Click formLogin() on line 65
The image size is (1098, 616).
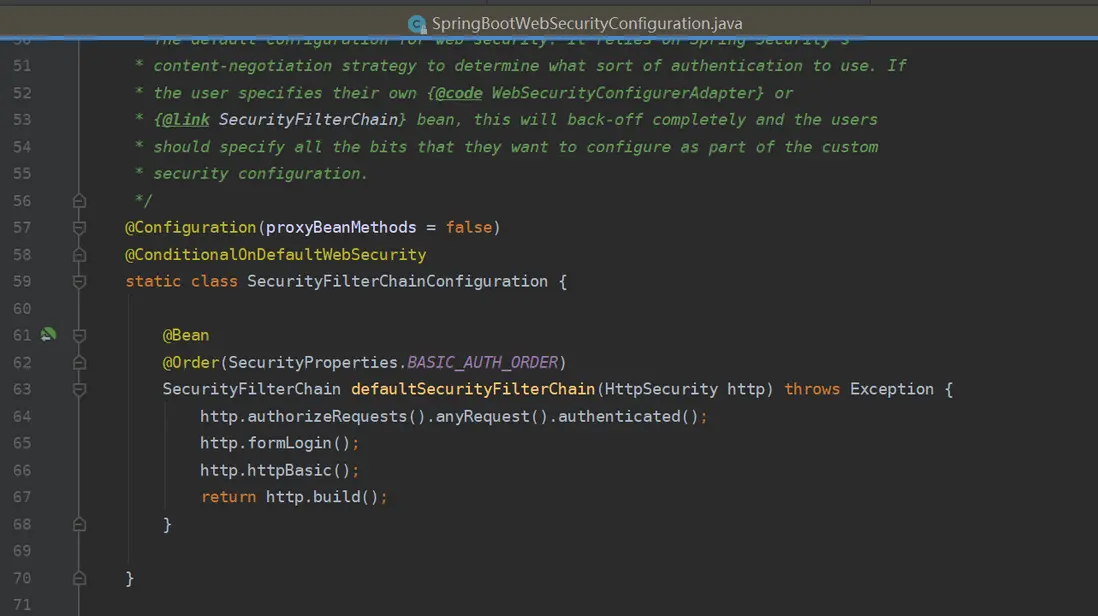coord(299,443)
